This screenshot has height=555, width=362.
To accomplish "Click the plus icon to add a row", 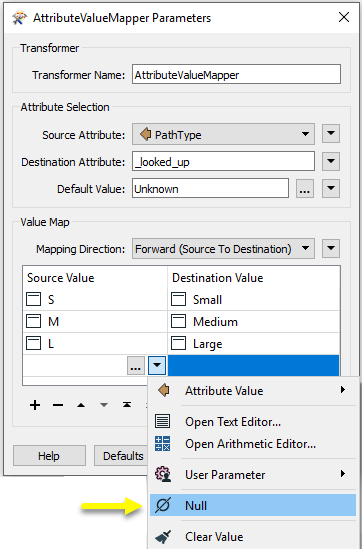I will (x=35, y=405).
